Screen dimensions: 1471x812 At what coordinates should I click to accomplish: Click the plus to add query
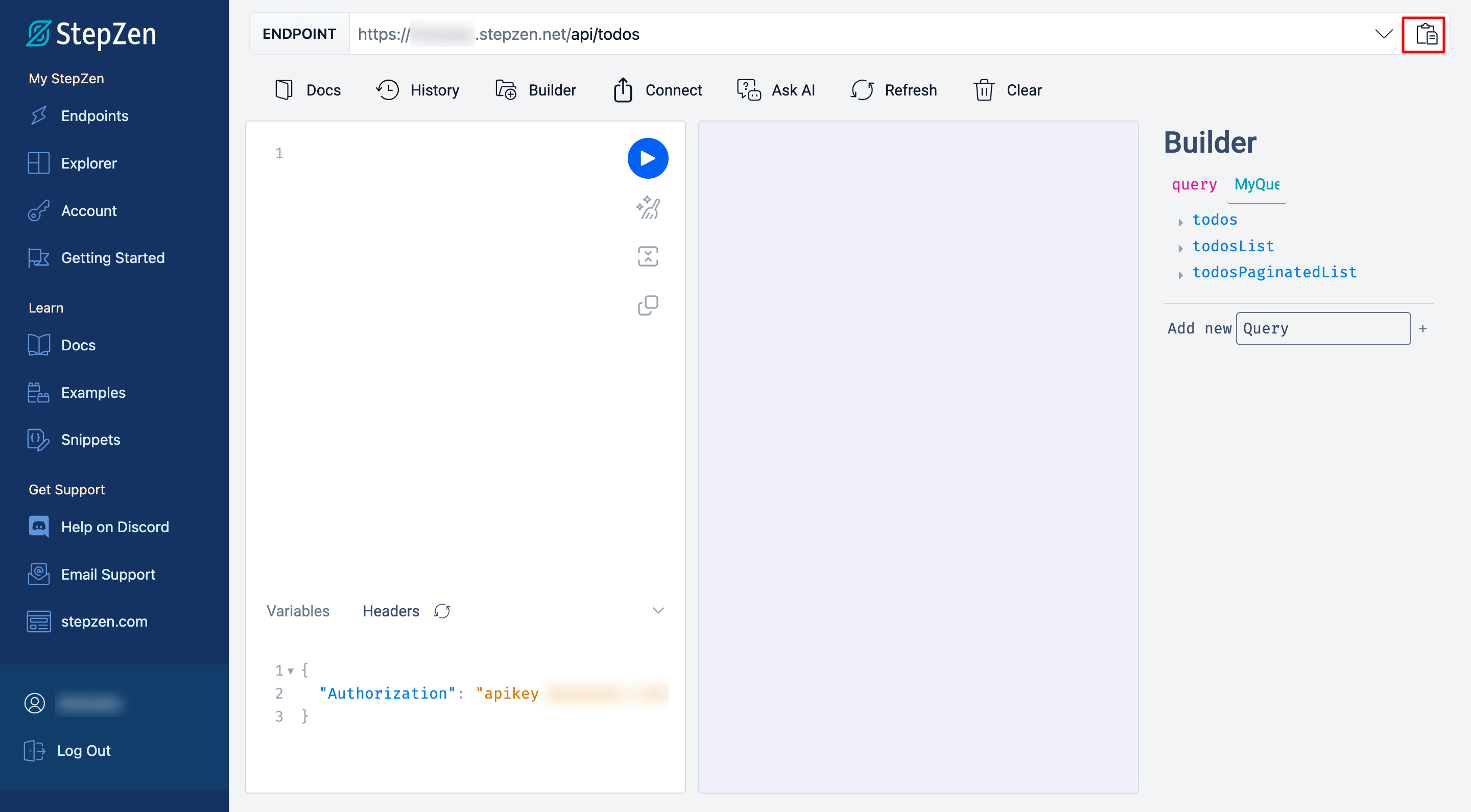[x=1422, y=328]
